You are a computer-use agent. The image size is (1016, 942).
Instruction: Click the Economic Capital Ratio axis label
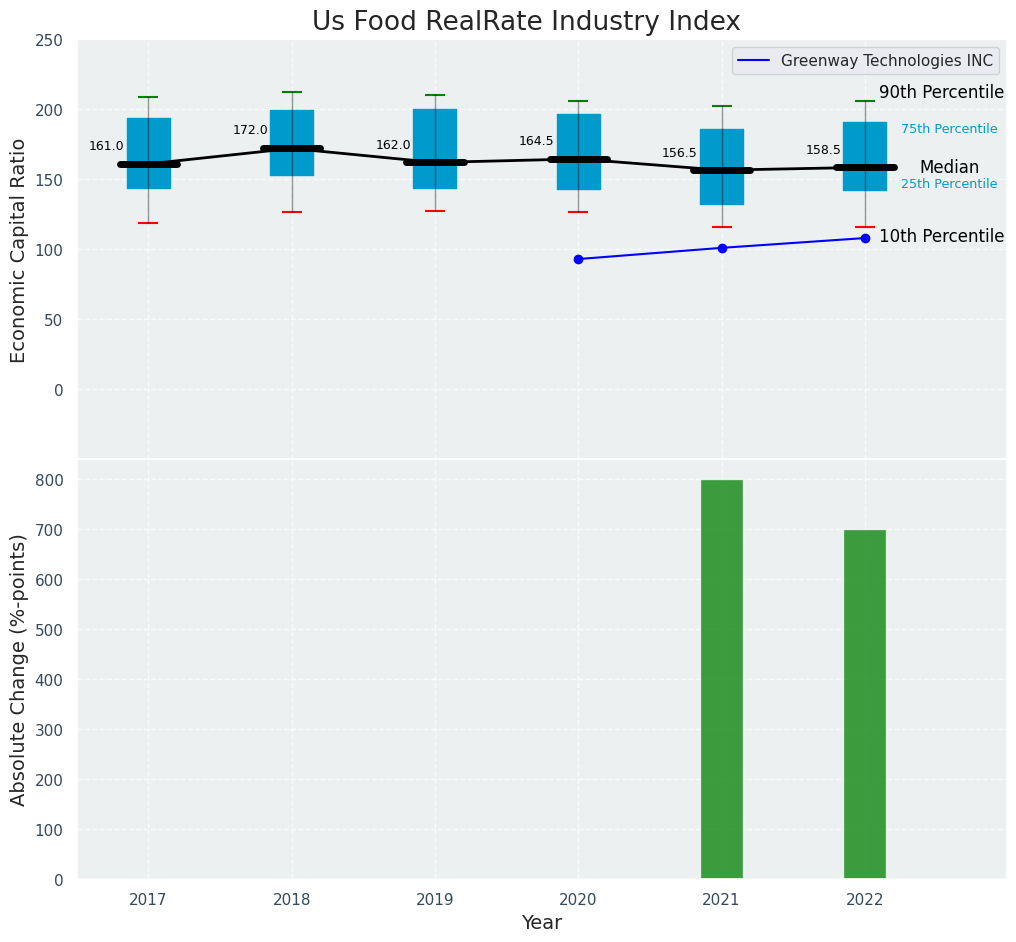[x=19, y=250]
